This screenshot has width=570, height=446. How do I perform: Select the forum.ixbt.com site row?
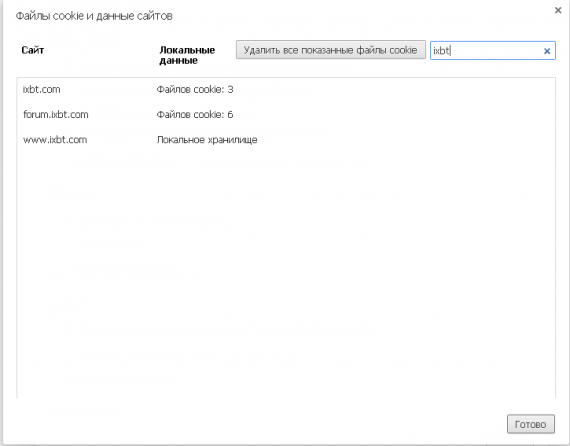click(286, 115)
